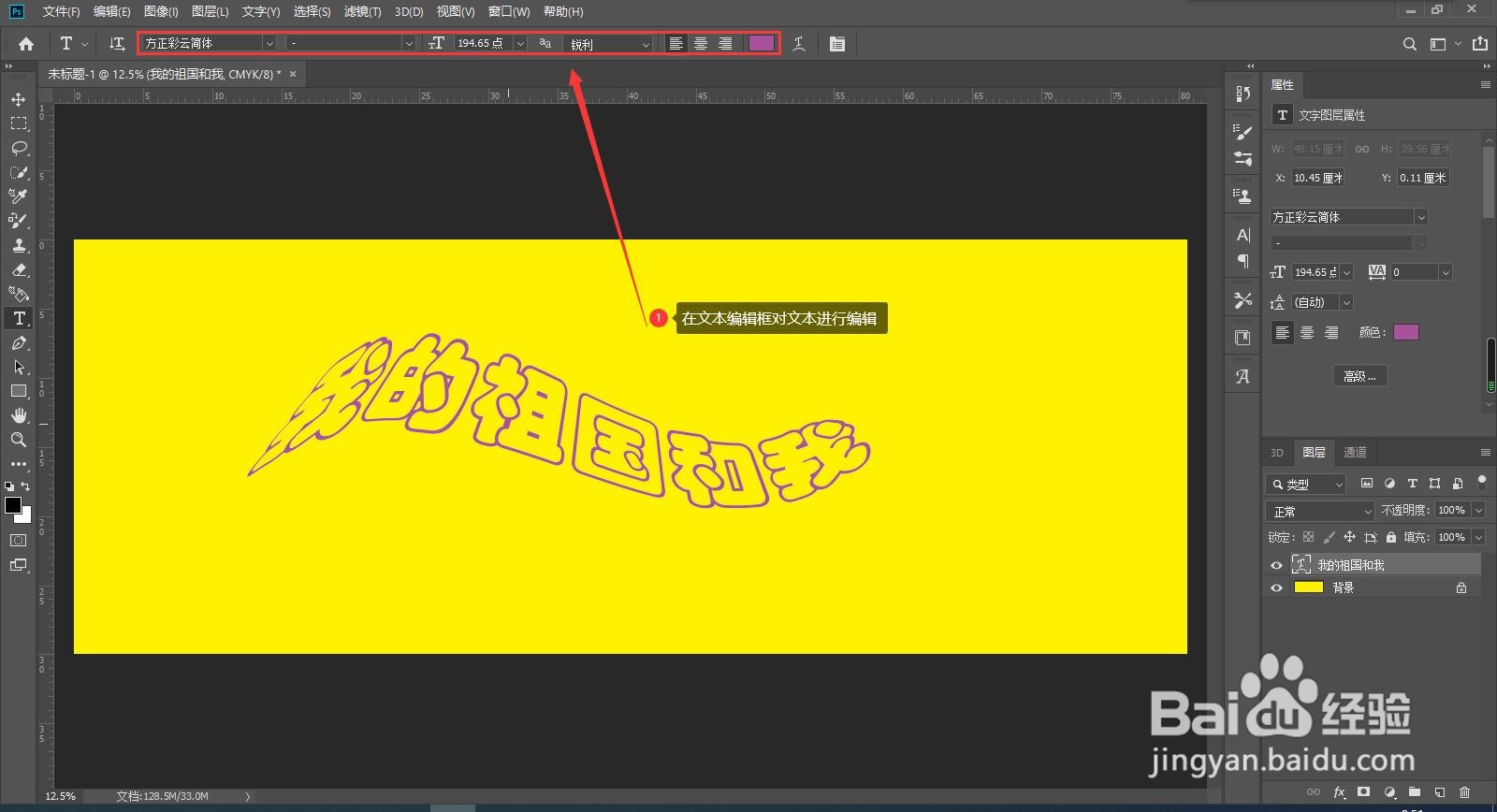Select the Zoom tool

click(x=19, y=440)
